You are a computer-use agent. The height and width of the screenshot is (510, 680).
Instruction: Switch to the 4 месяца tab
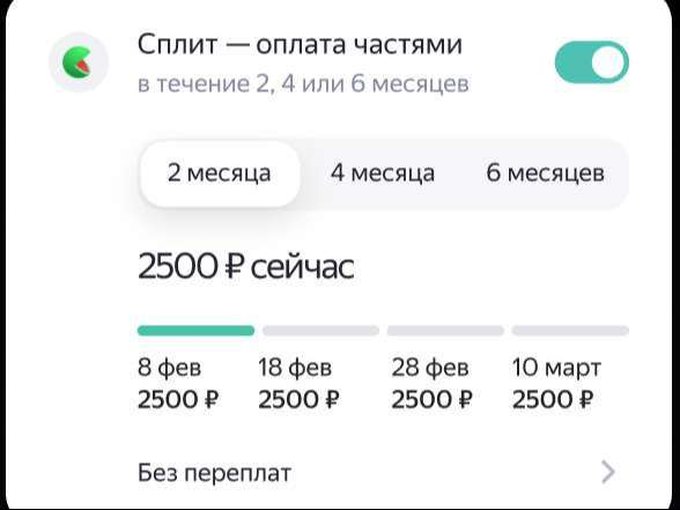coord(383,173)
